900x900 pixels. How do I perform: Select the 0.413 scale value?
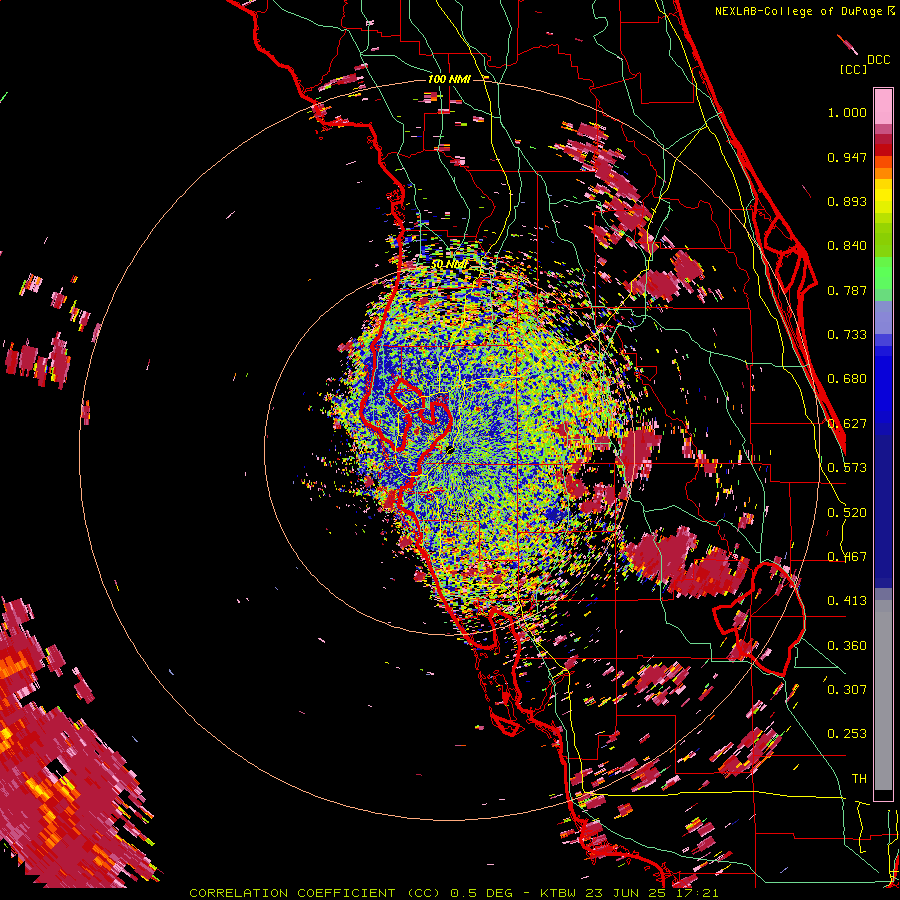point(847,601)
